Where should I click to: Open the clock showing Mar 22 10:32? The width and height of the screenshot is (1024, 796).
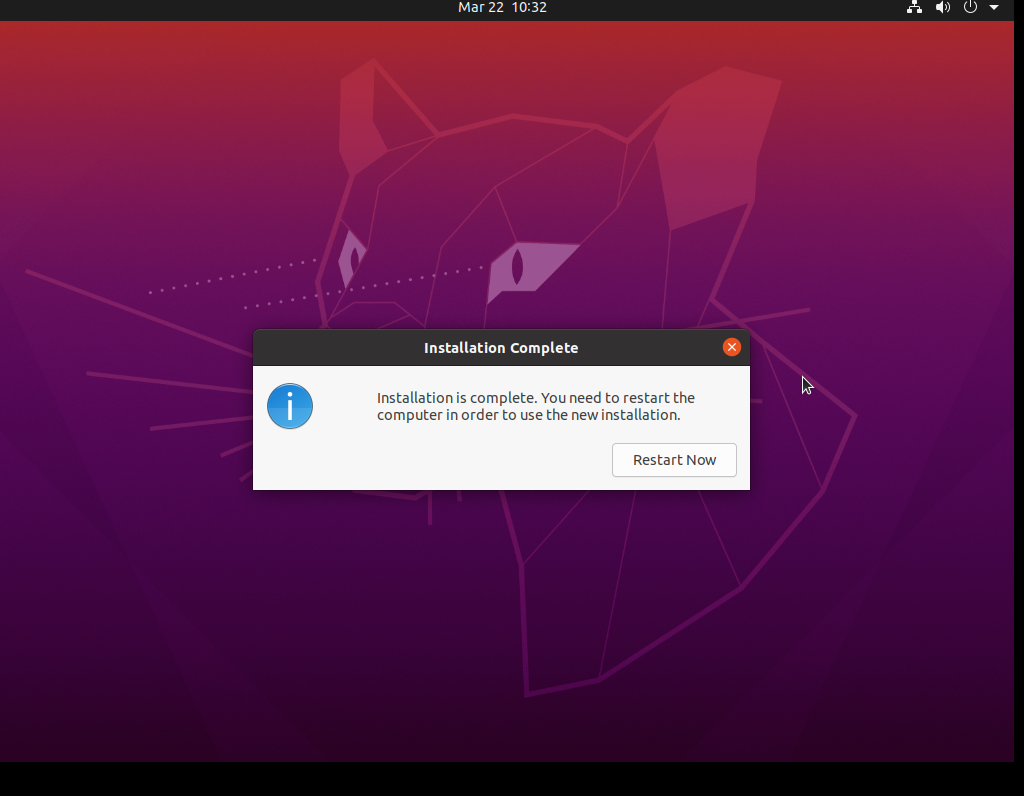coord(502,7)
